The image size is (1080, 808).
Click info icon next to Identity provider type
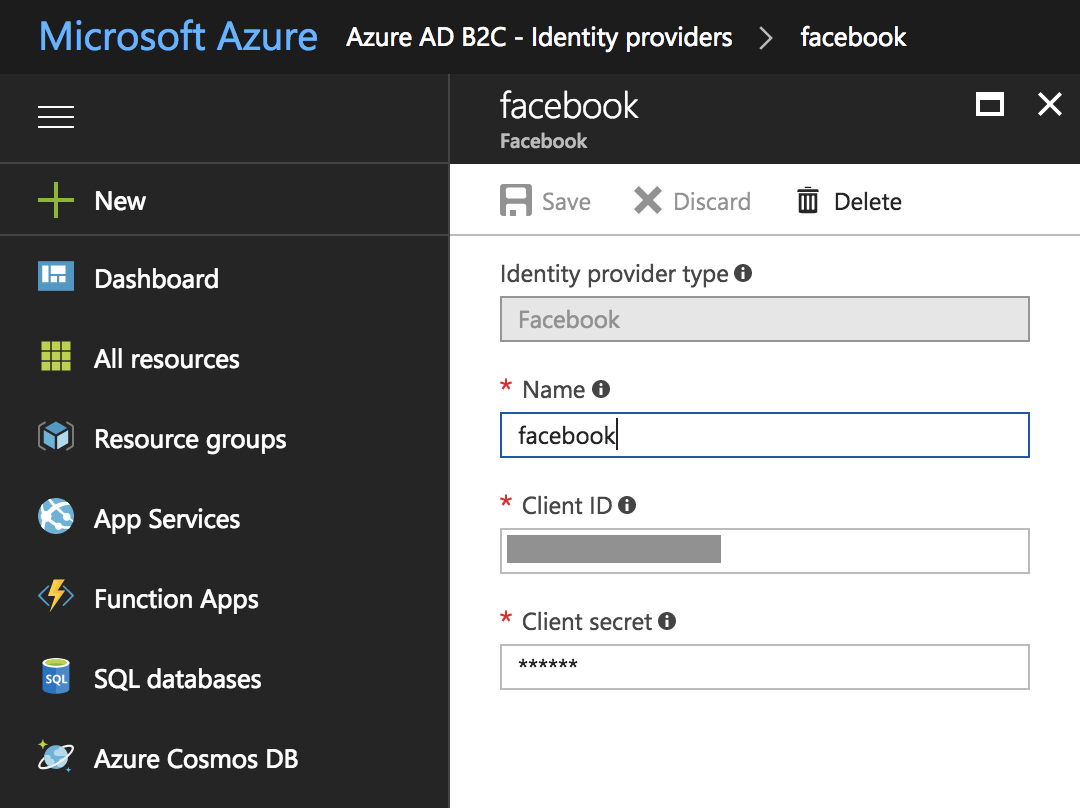pyautogui.click(x=743, y=273)
